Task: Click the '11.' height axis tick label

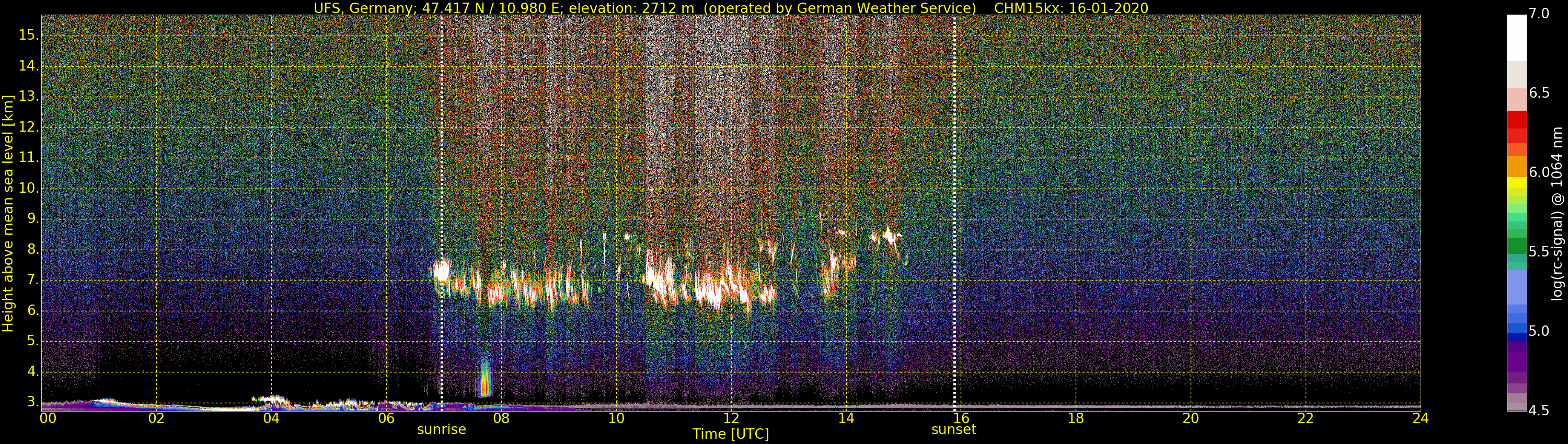Action: click(x=29, y=158)
